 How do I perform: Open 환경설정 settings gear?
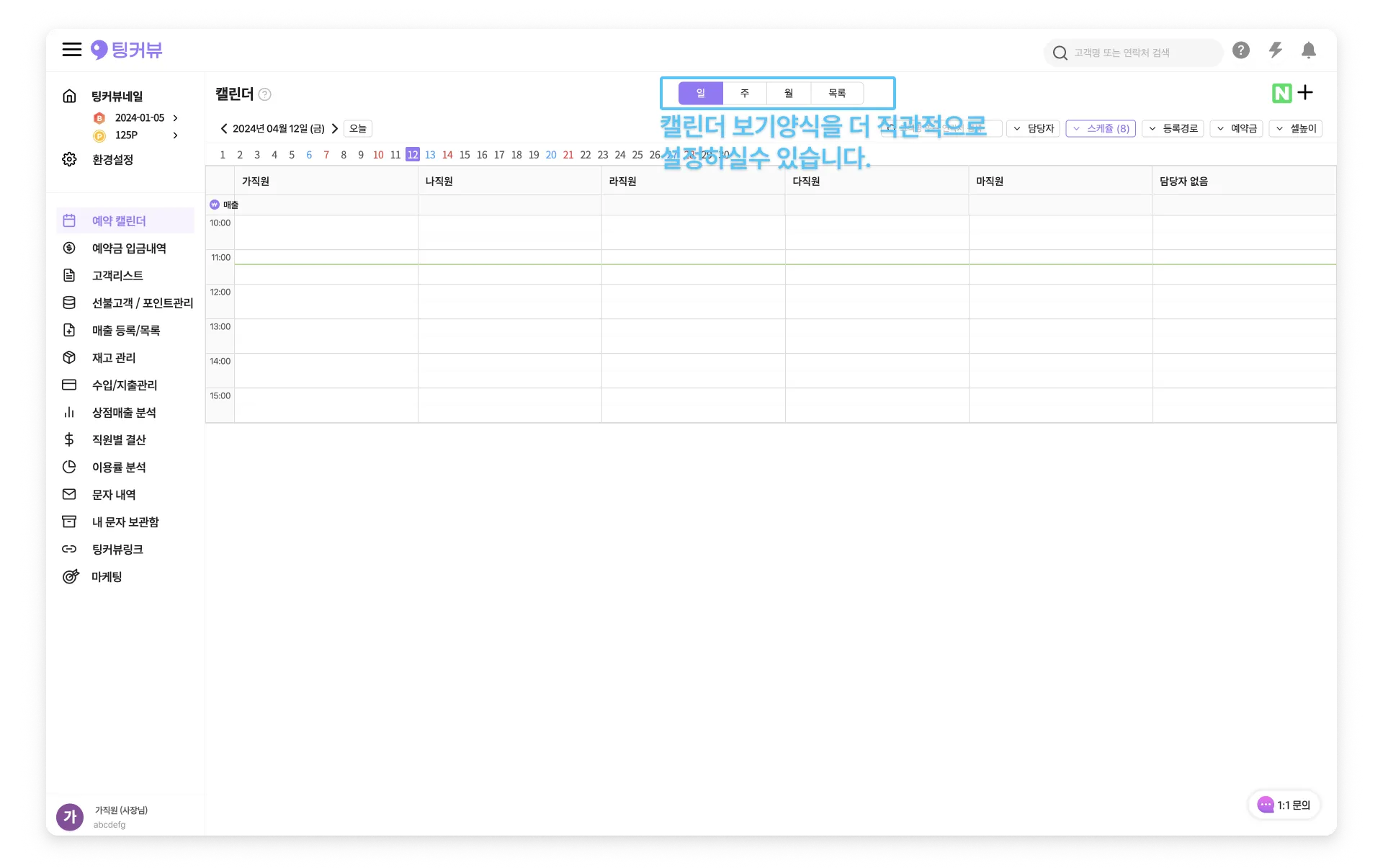tap(69, 159)
